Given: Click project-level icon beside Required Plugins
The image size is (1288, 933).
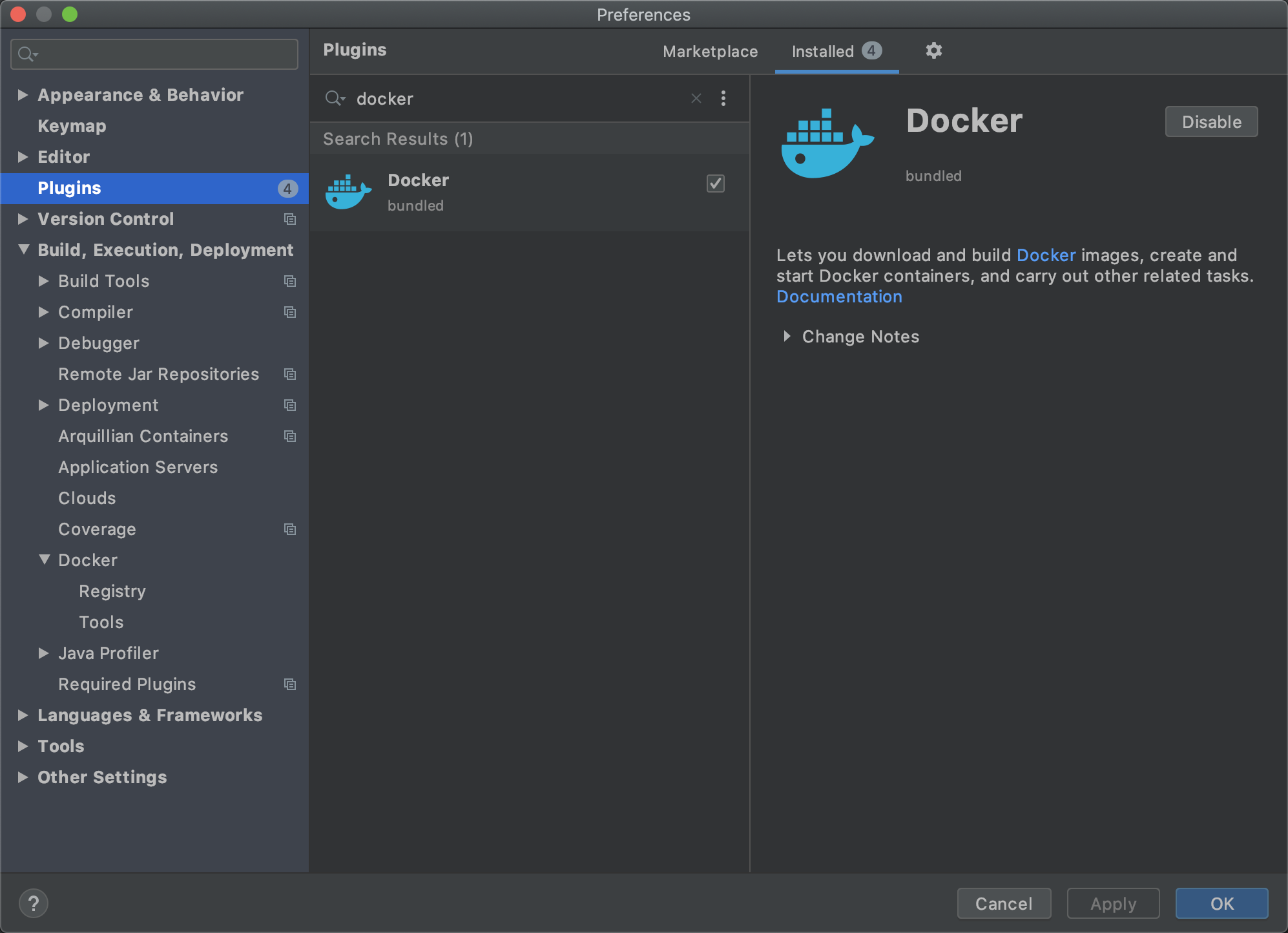Looking at the screenshot, I should [x=290, y=684].
